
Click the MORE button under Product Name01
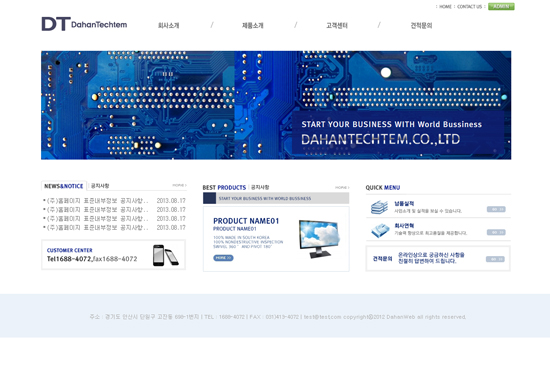pyautogui.click(x=223, y=258)
